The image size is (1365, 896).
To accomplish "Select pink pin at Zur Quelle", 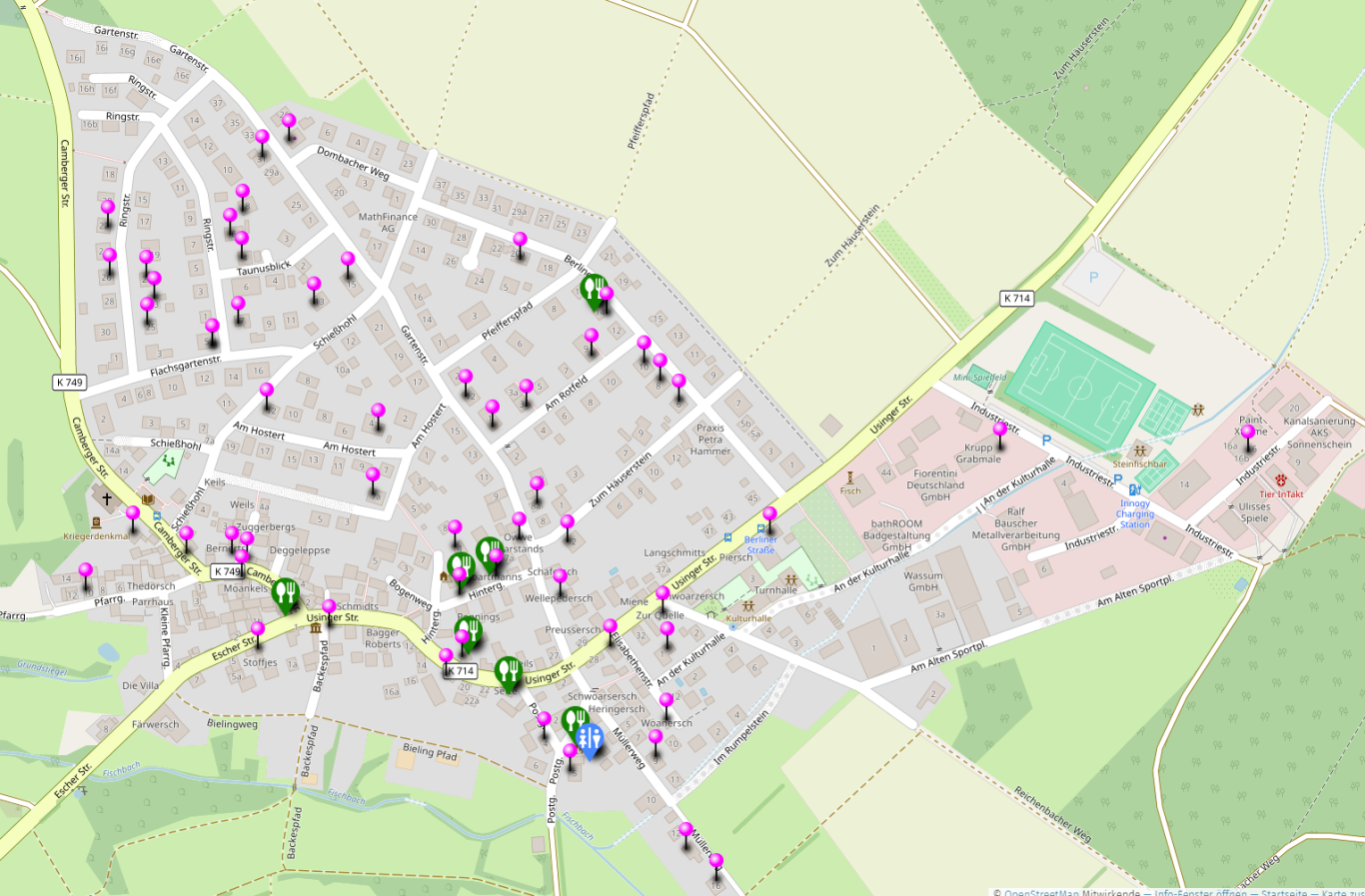I will point(662,595).
